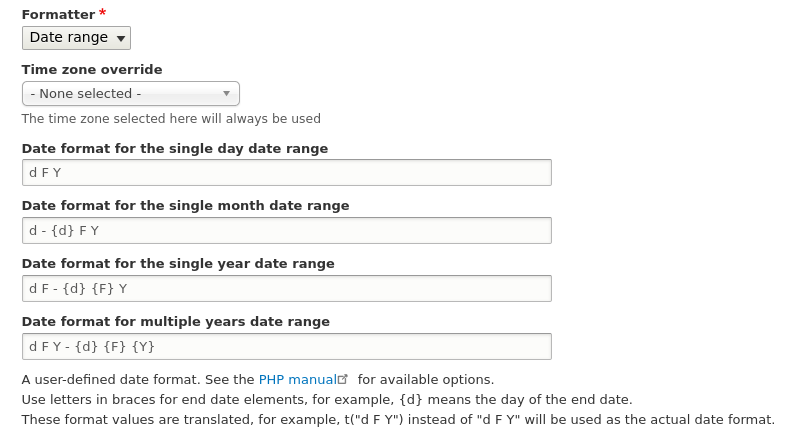This screenshot has height=434, width=796.
Task: Click the "Use letters in braces" hint line
Action: click(326, 400)
